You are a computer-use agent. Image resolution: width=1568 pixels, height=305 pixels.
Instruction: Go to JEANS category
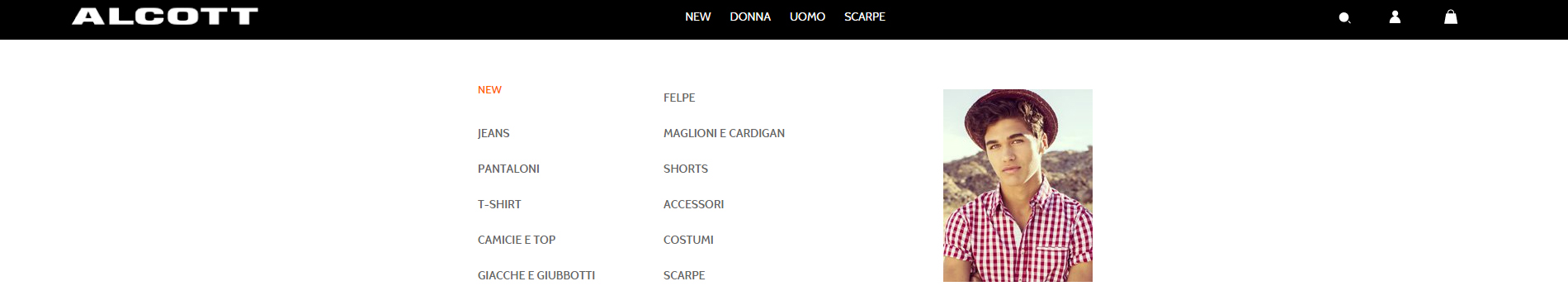(x=494, y=133)
